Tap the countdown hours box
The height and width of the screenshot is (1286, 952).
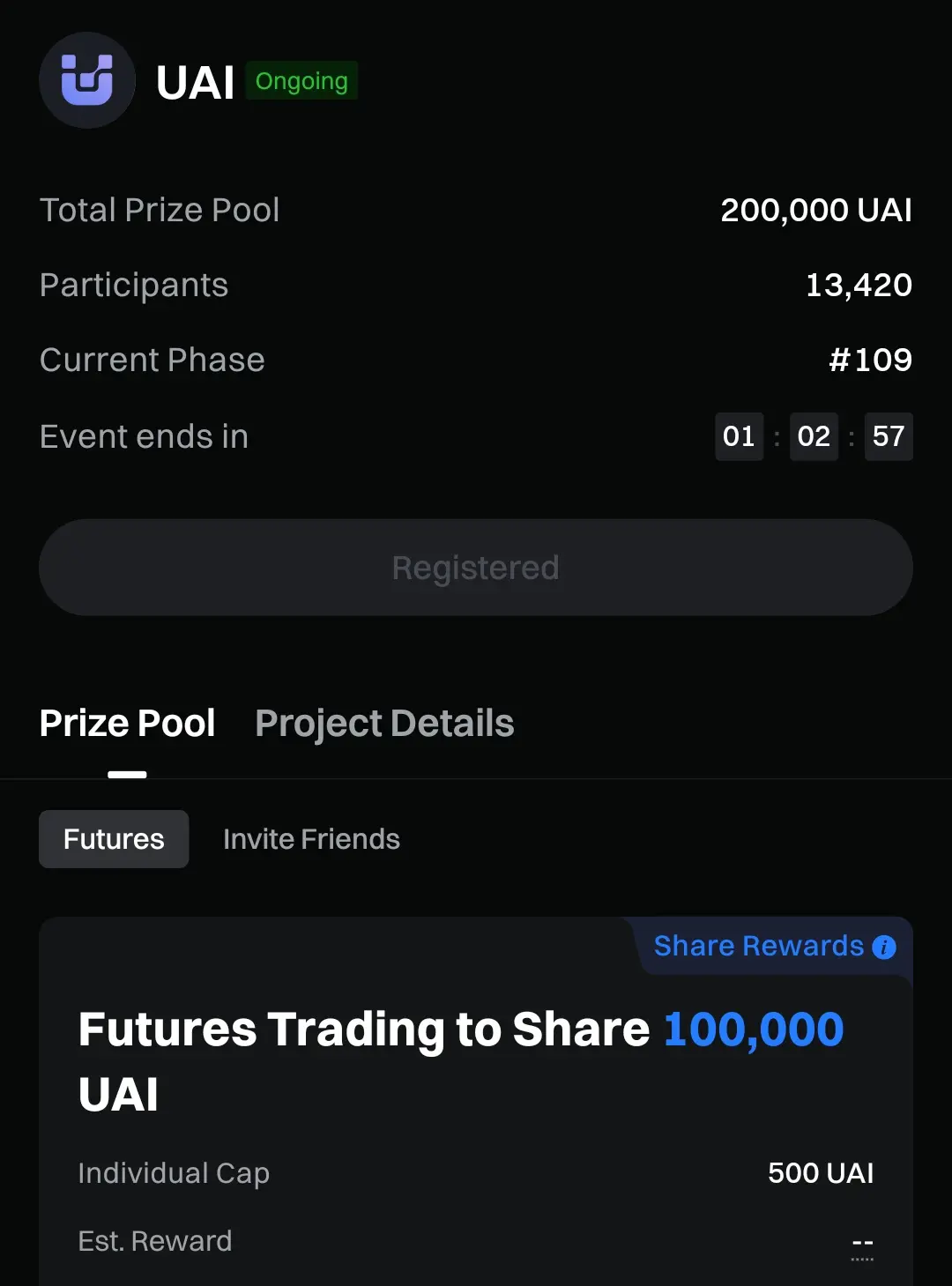[x=739, y=436]
